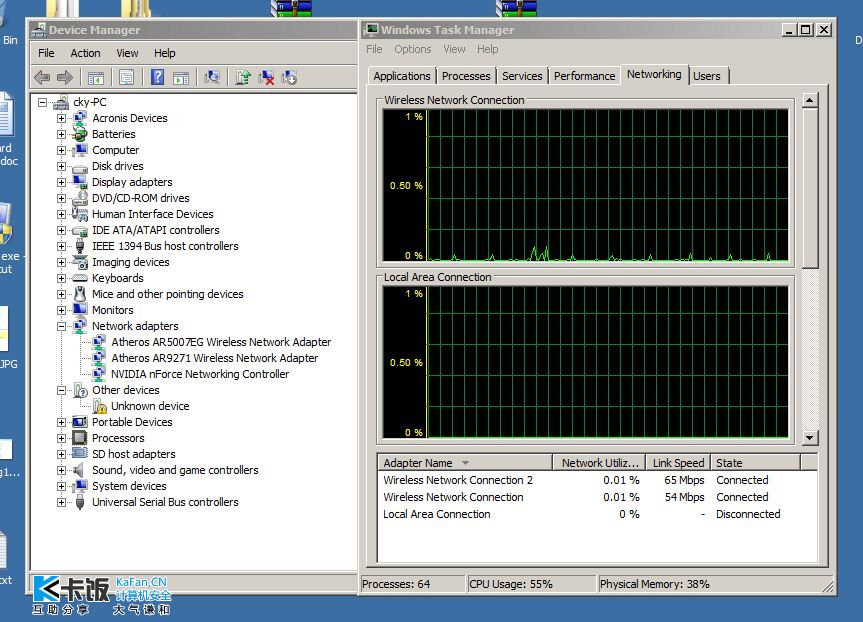The image size is (863, 622).
Task: Click the Uninstall device icon with red X
Action: point(266,78)
